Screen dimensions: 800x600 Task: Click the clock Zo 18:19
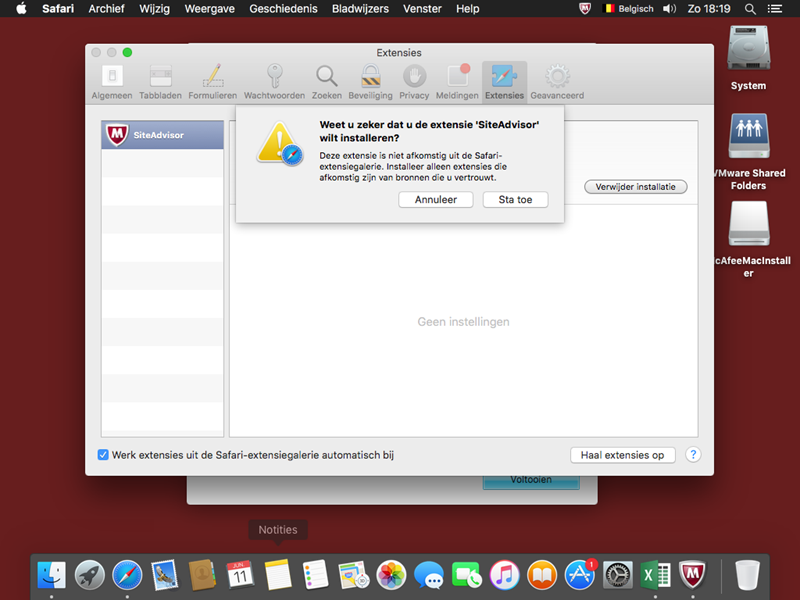(x=709, y=9)
